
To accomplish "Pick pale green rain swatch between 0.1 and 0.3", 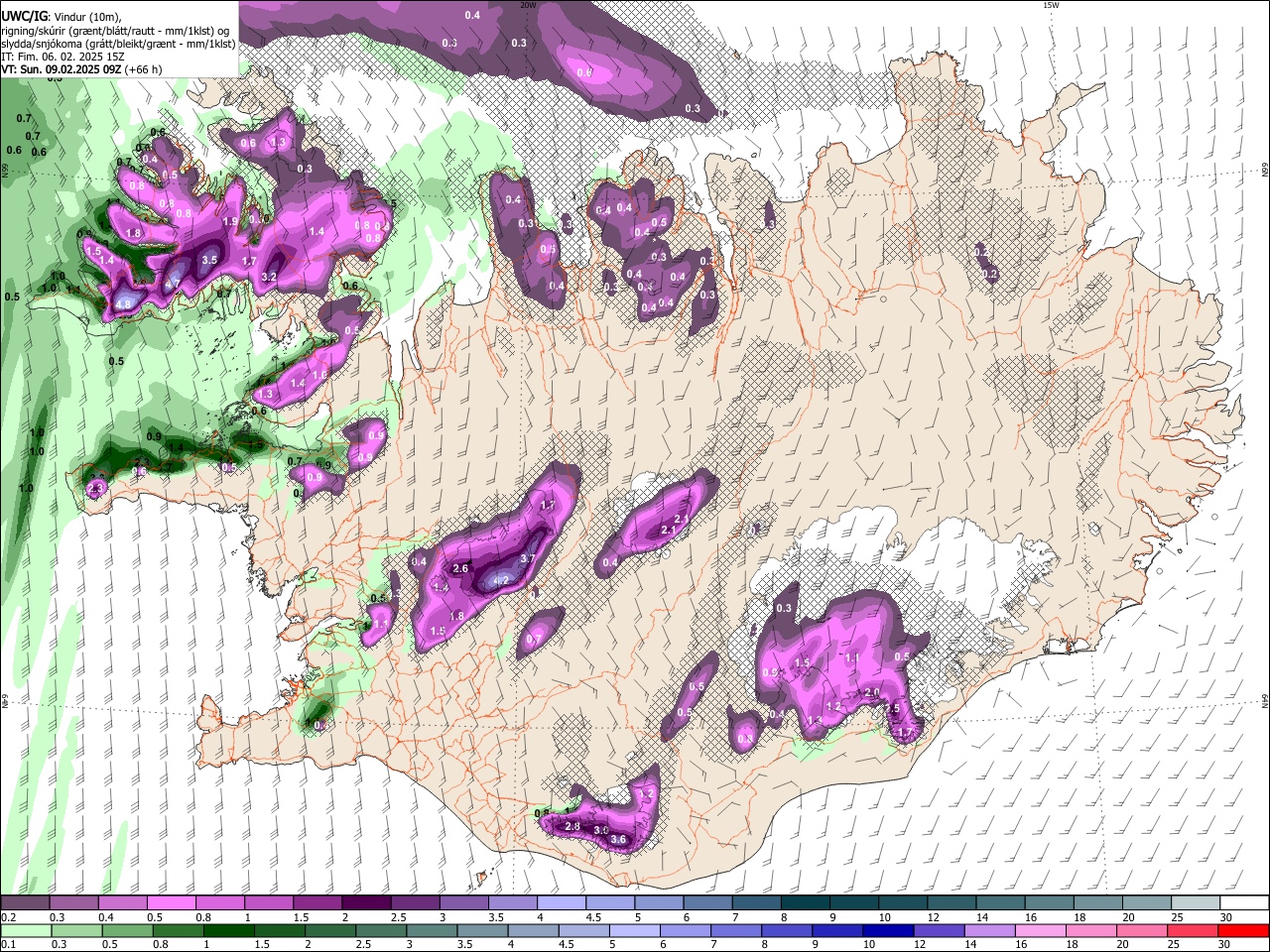I will coord(25,930).
